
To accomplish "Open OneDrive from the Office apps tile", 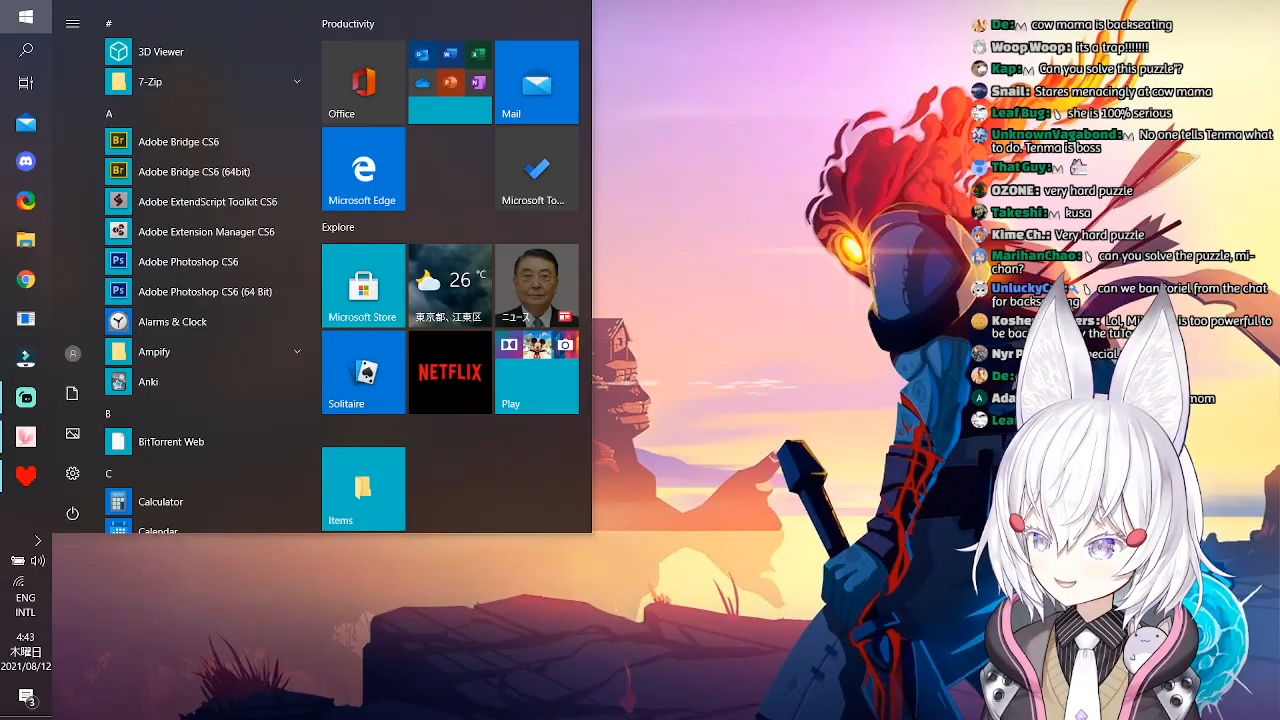I will click(422, 83).
